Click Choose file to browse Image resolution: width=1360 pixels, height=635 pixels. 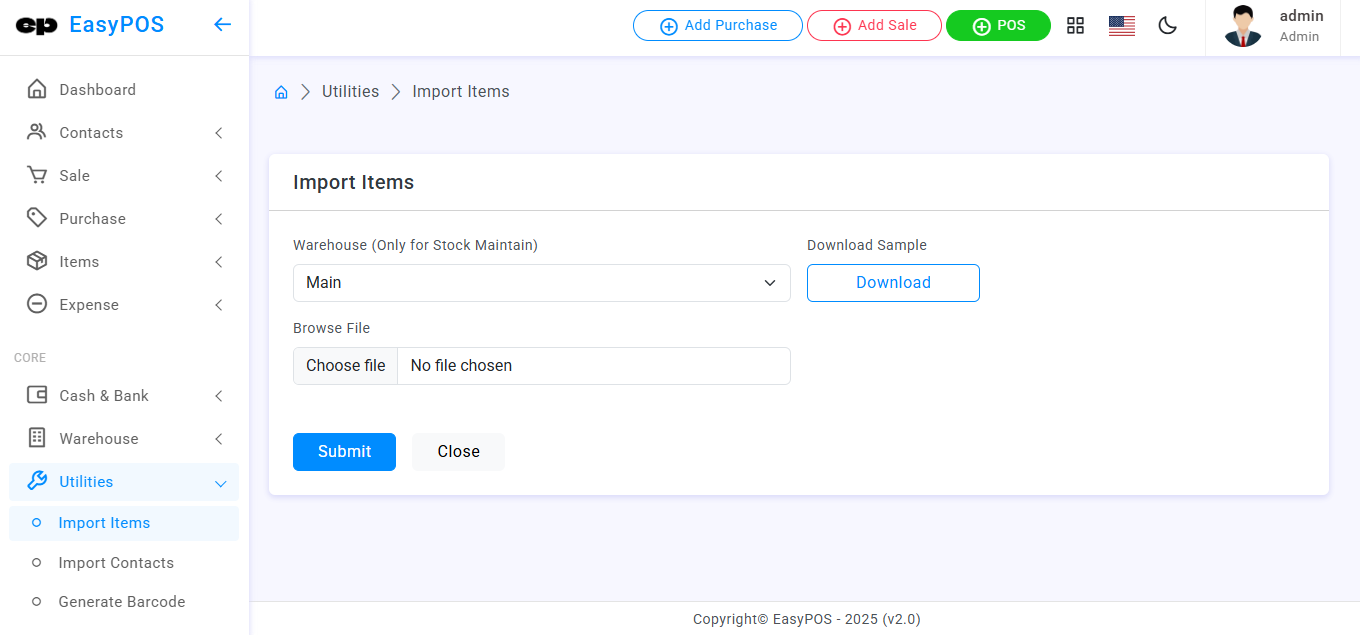[x=346, y=366]
